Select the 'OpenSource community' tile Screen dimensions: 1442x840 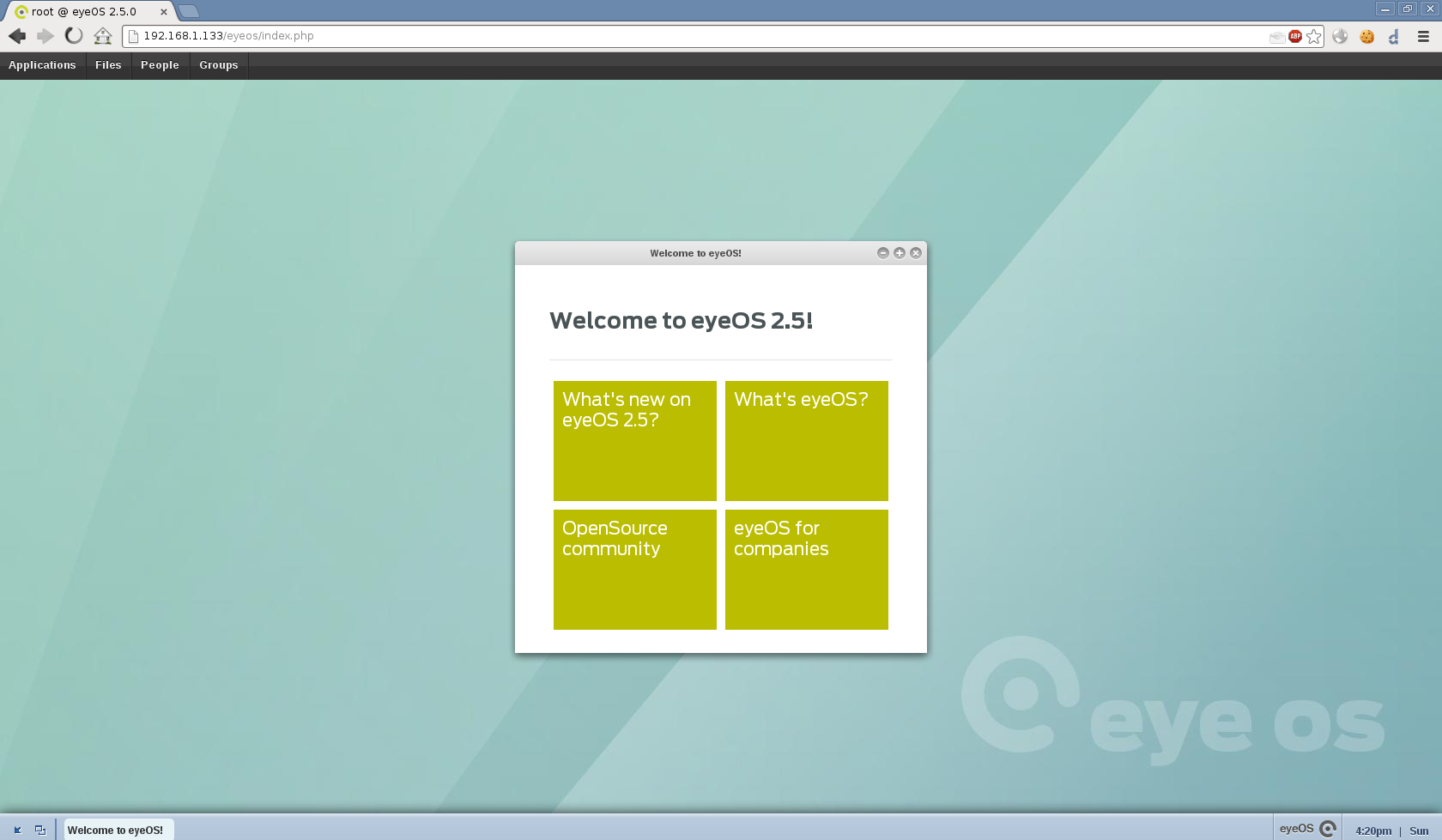pos(634,569)
